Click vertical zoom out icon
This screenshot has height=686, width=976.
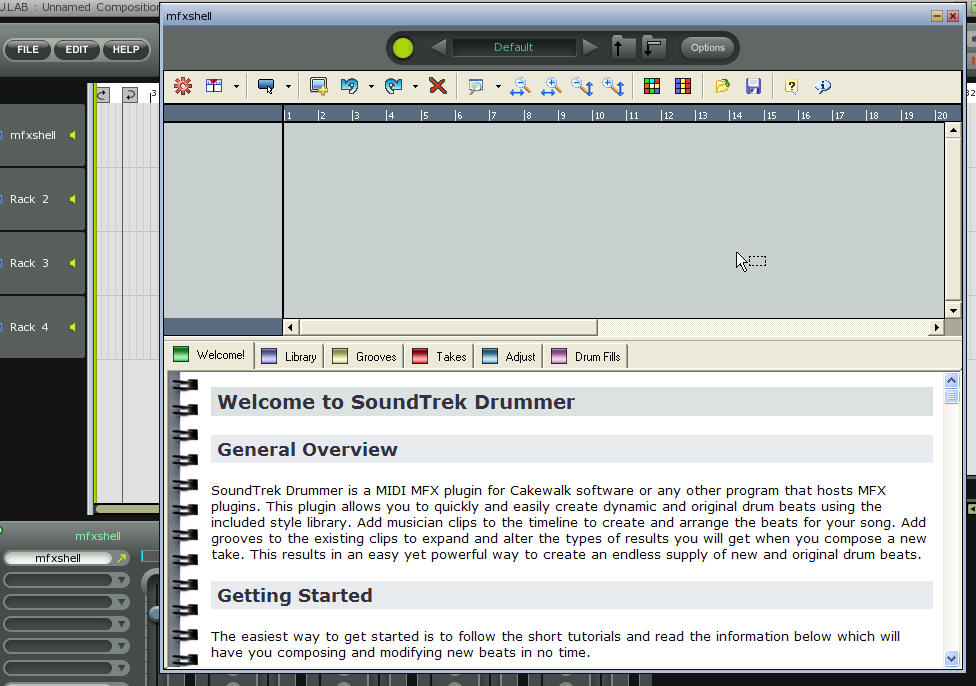tap(583, 86)
